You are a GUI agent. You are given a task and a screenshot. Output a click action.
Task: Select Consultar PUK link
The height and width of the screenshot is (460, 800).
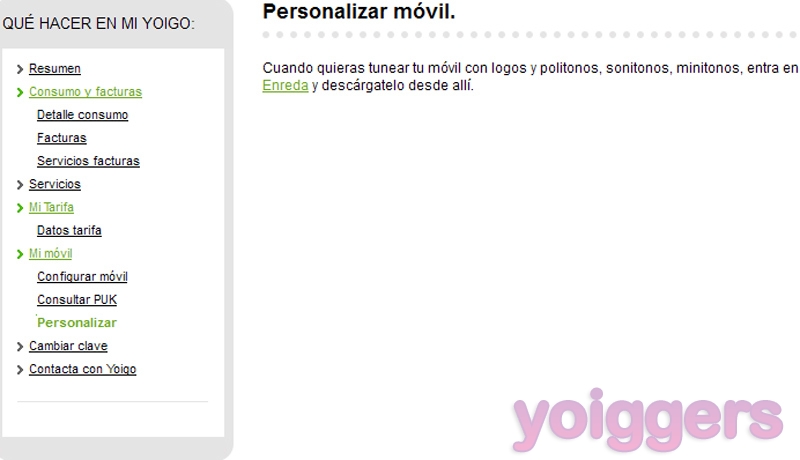pyautogui.click(x=77, y=299)
